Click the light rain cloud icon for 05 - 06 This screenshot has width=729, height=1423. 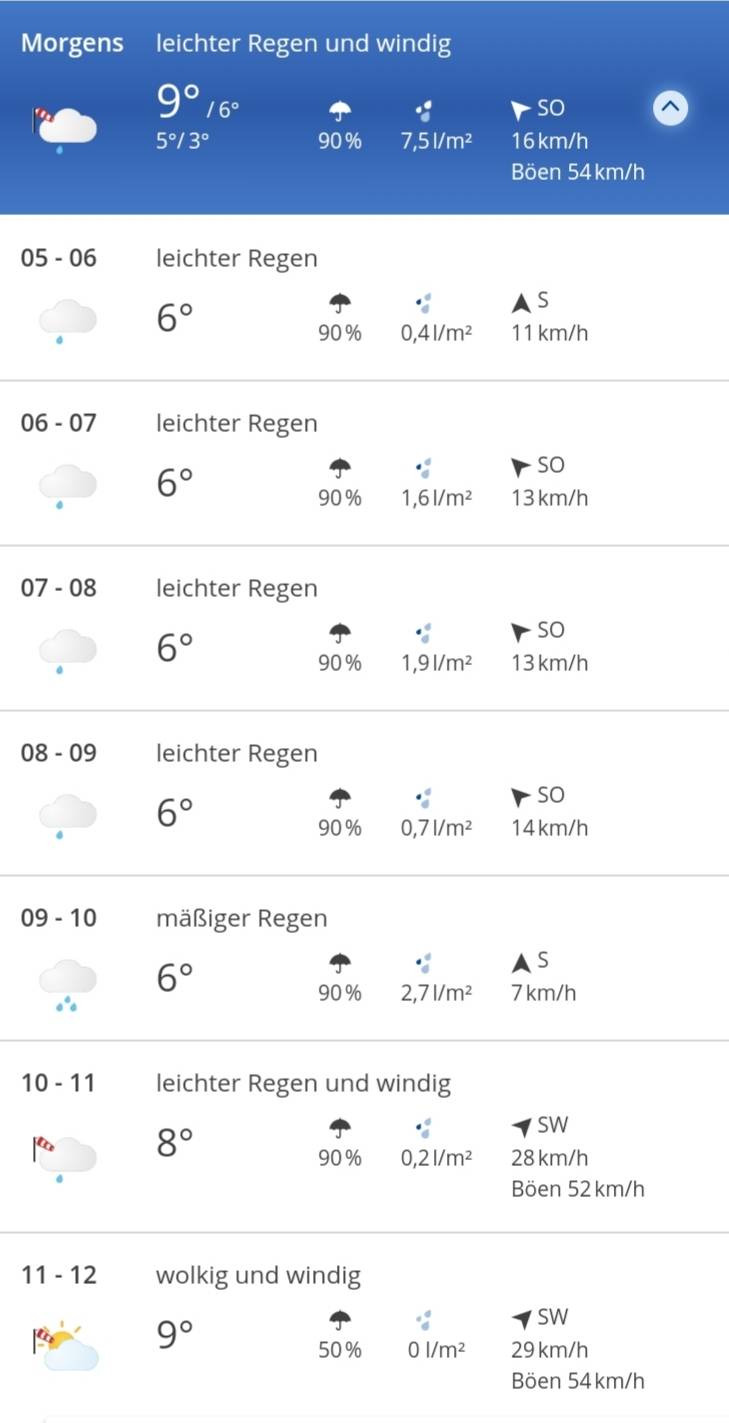67,322
